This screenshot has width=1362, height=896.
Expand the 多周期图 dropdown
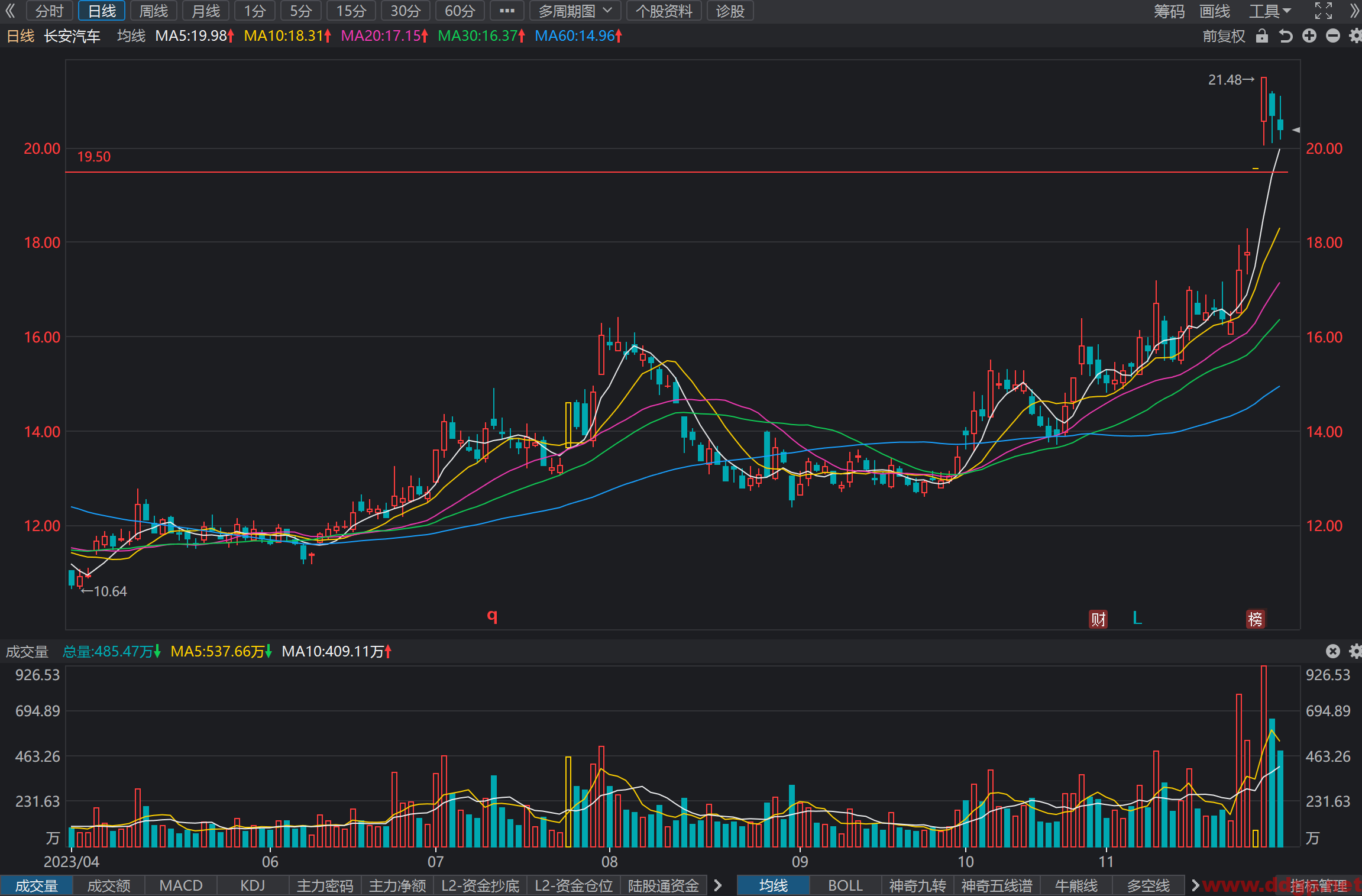point(575,11)
